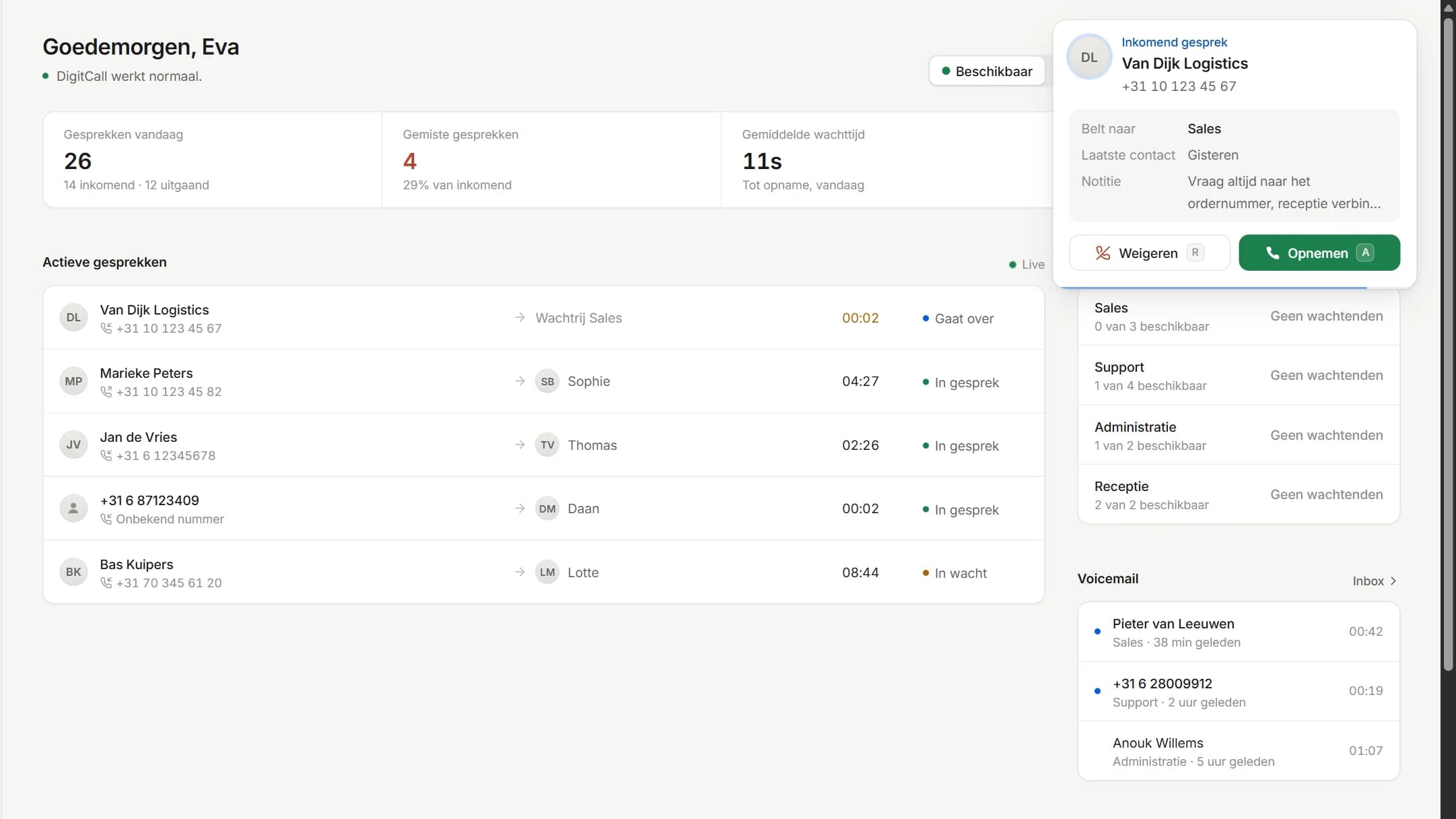Click the DigitCall werkt normaal status text
The height and width of the screenshot is (819, 1456).
coord(129,76)
